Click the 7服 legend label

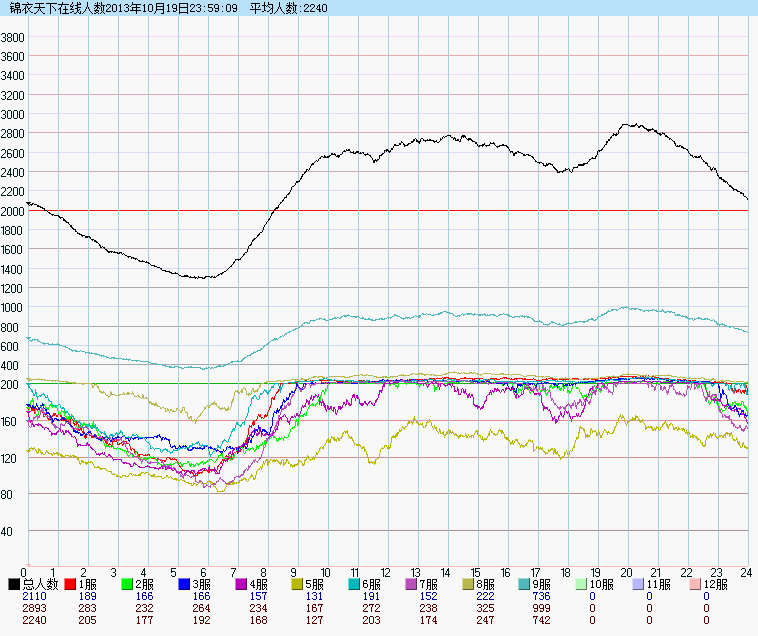435,583
